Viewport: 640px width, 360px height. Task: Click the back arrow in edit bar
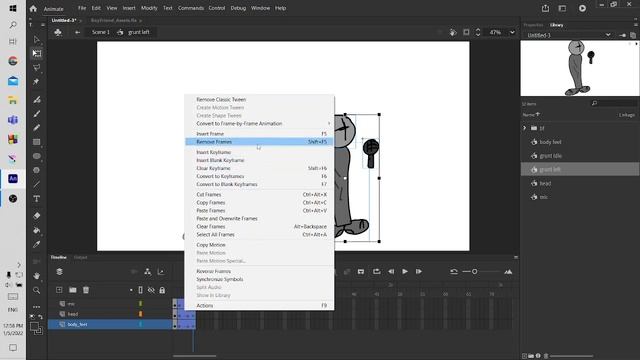77,32
